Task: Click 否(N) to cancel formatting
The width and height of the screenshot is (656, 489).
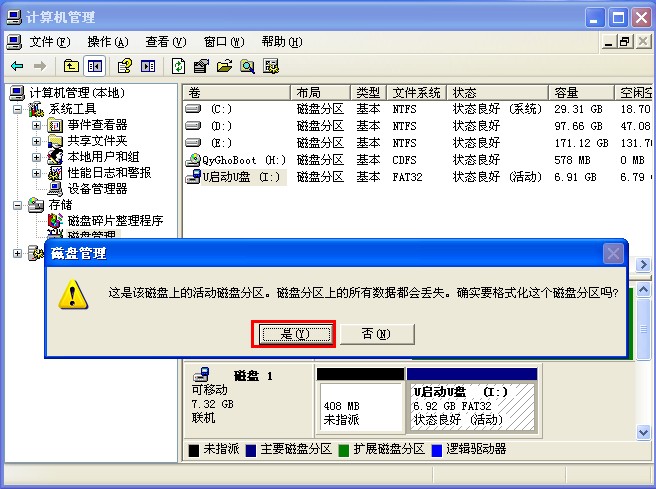Action: click(377, 334)
